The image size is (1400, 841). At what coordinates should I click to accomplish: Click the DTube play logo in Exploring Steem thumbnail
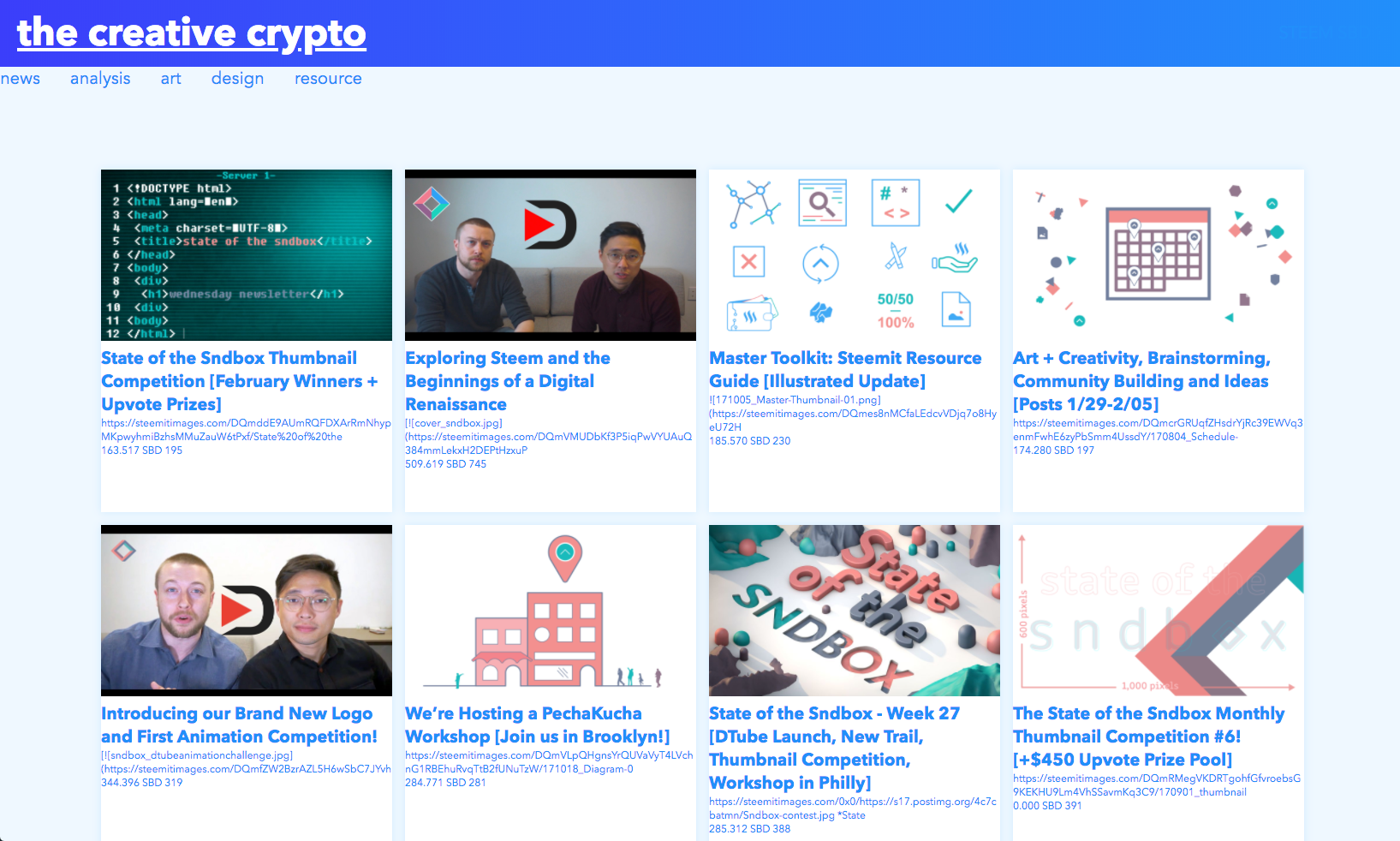tap(550, 225)
